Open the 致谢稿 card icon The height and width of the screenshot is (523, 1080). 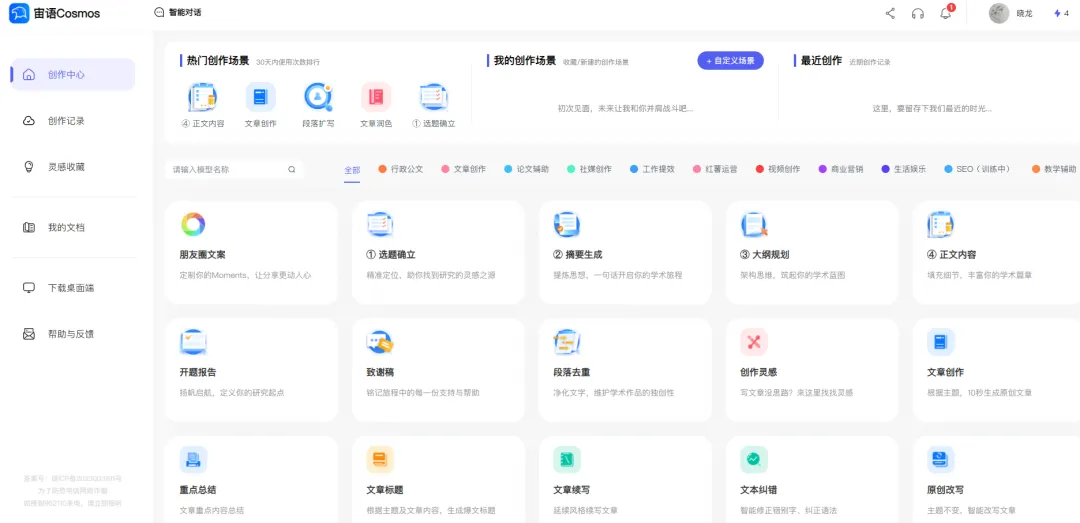tap(380, 342)
